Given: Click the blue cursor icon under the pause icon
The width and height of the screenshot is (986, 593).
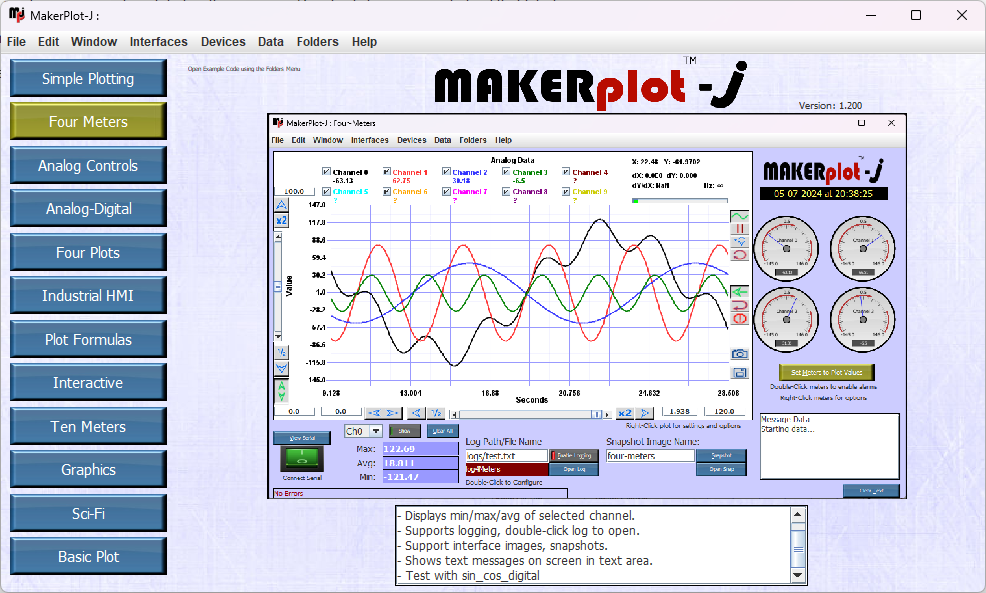Looking at the screenshot, I should [x=740, y=241].
